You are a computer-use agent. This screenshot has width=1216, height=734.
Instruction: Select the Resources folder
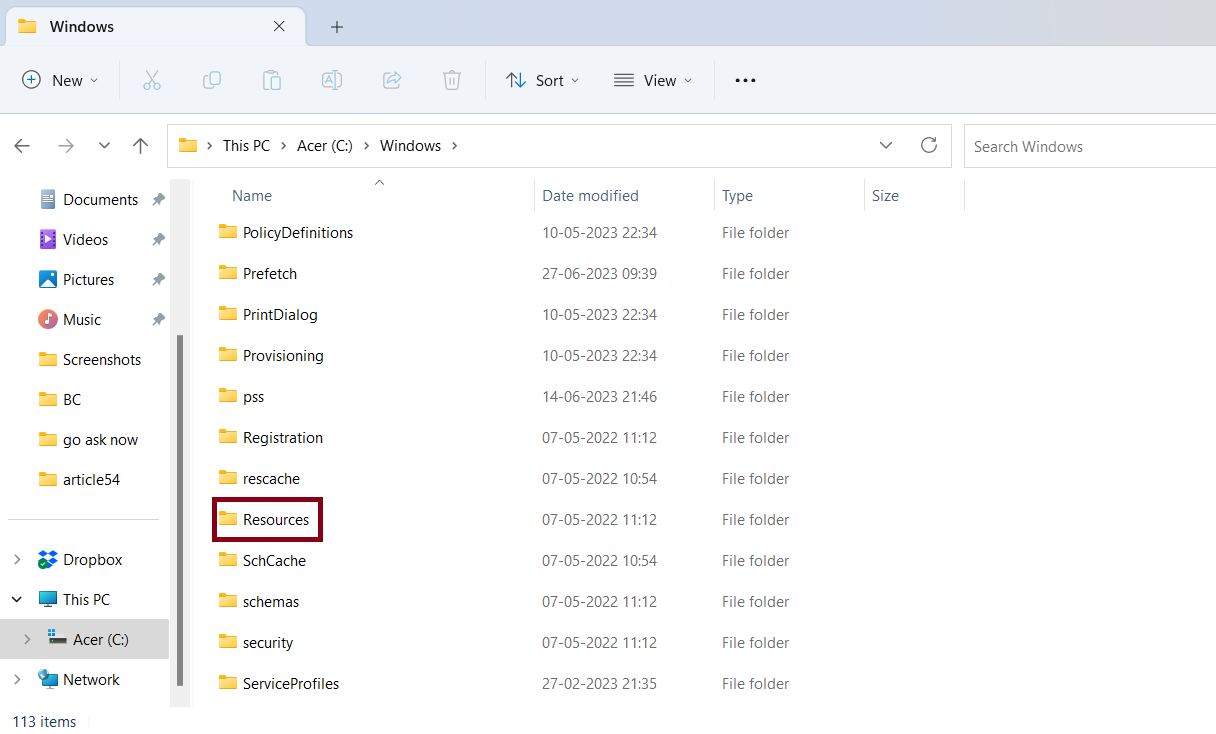[275, 520]
